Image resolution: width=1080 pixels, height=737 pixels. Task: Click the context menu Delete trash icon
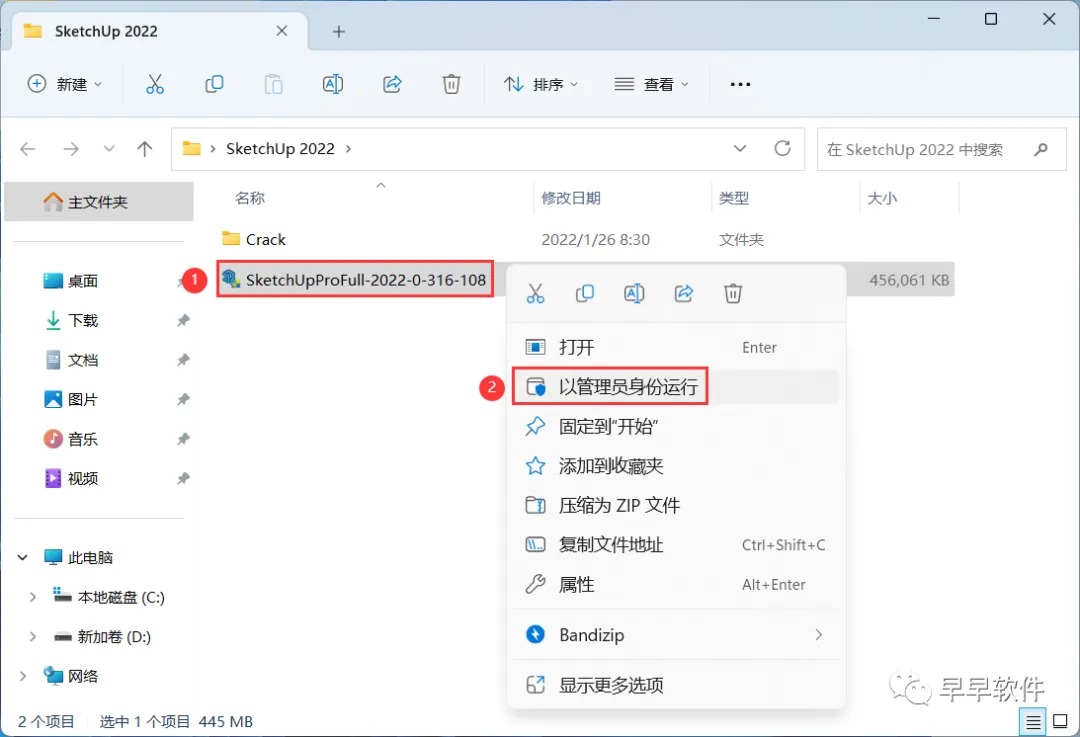coord(733,293)
